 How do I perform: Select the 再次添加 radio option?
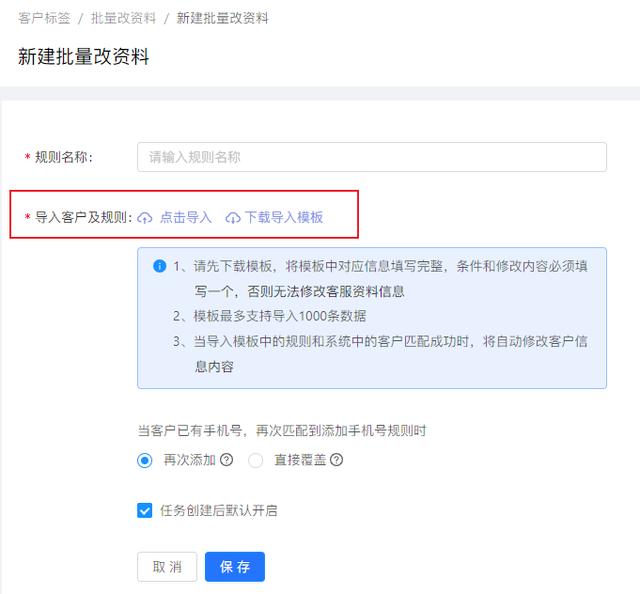(x=144, y=461)
